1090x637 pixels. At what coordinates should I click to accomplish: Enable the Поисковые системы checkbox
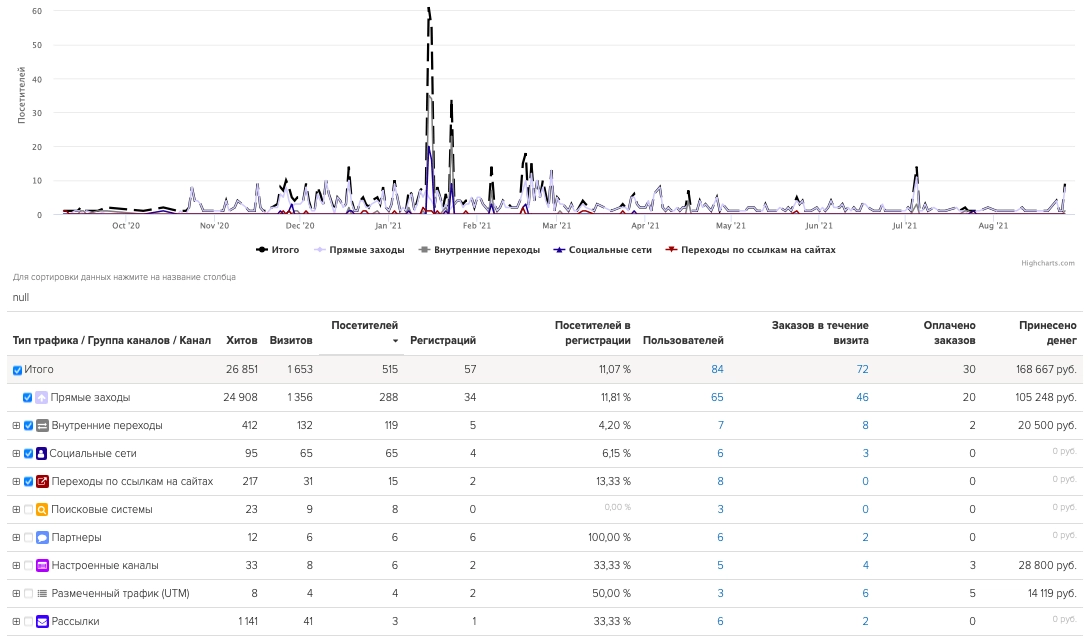pos(28,509)
